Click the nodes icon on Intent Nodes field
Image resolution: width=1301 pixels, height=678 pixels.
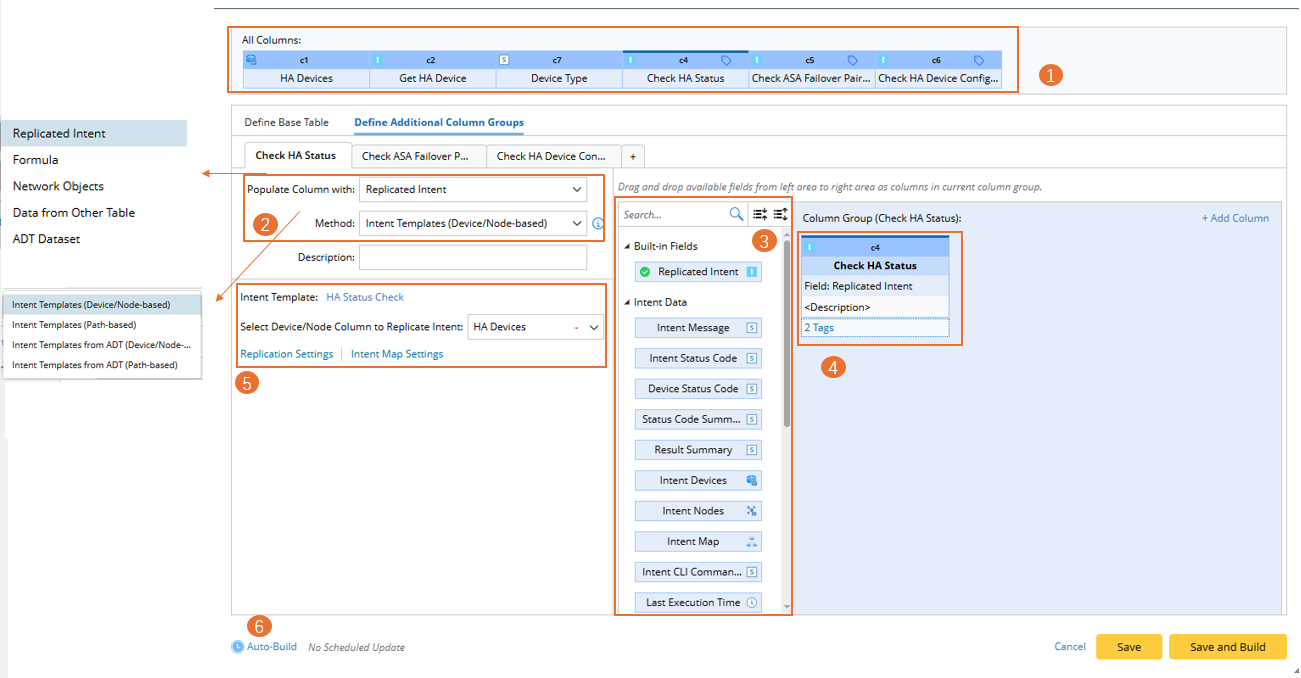752,511
